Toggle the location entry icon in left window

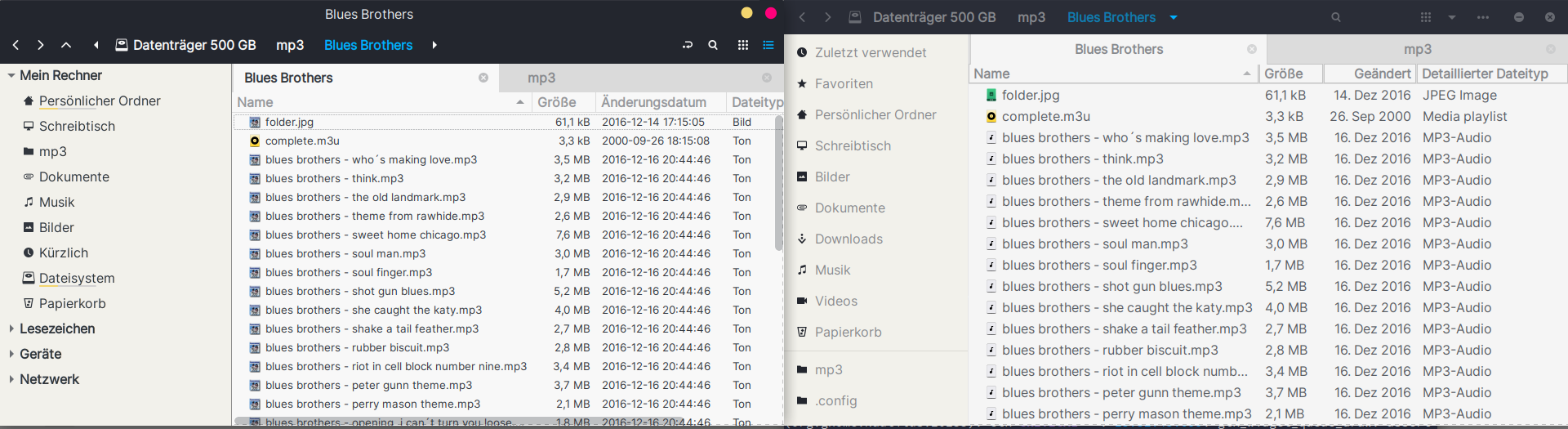tap(688, 46)
